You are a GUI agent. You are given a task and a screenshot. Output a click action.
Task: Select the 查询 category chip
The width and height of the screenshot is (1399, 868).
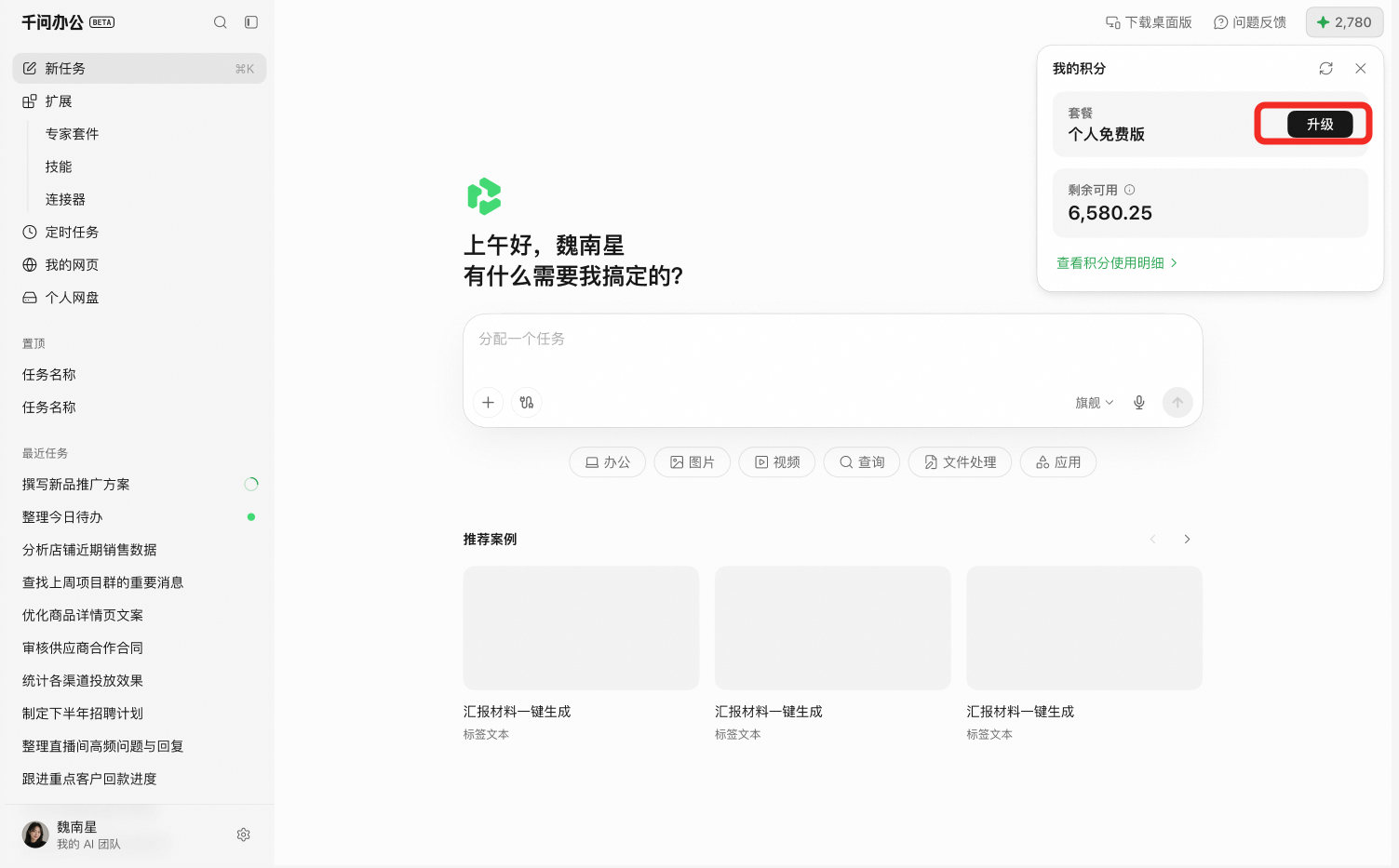(862, 461)
